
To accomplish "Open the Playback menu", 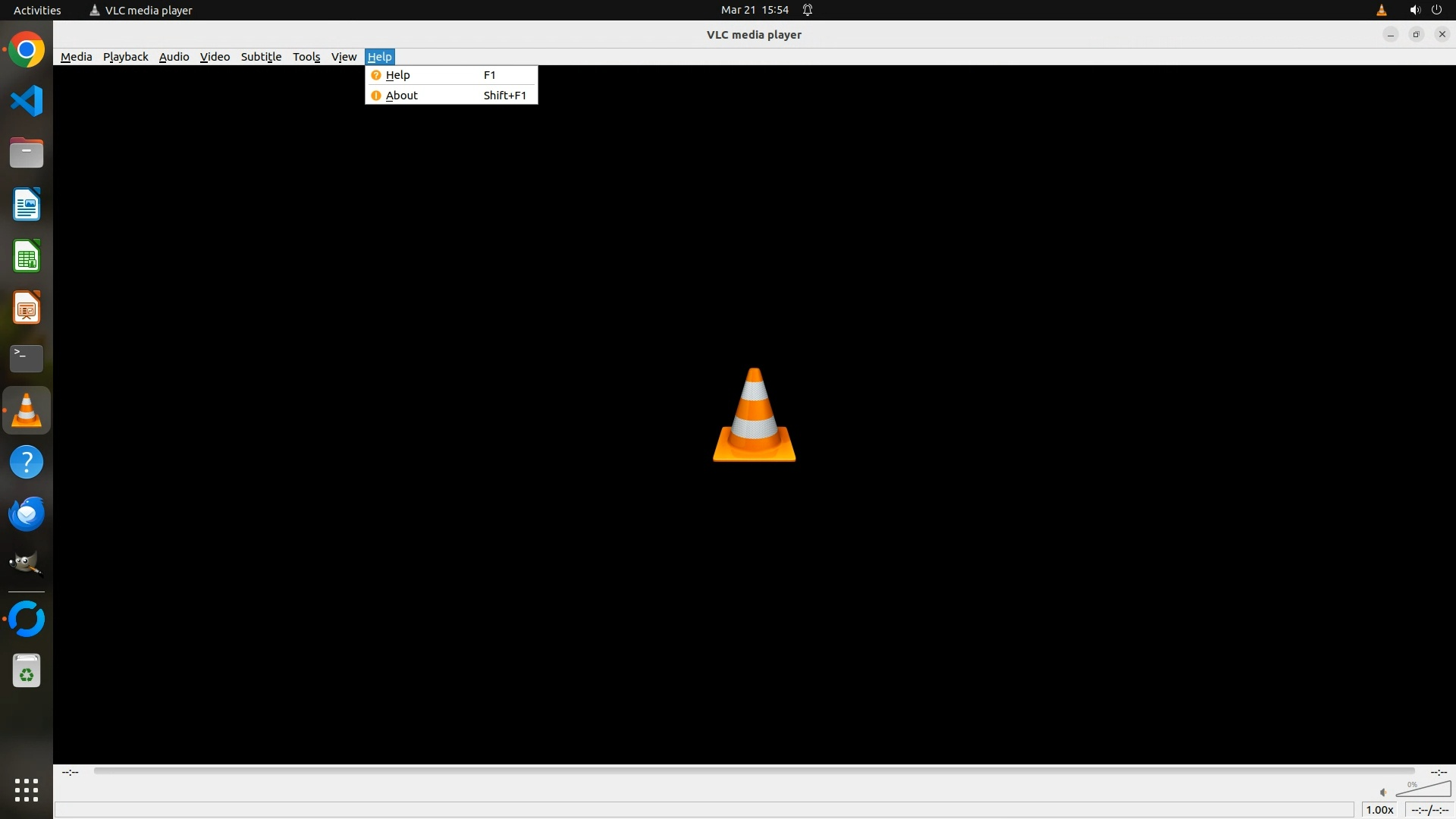I will point(125,57).
